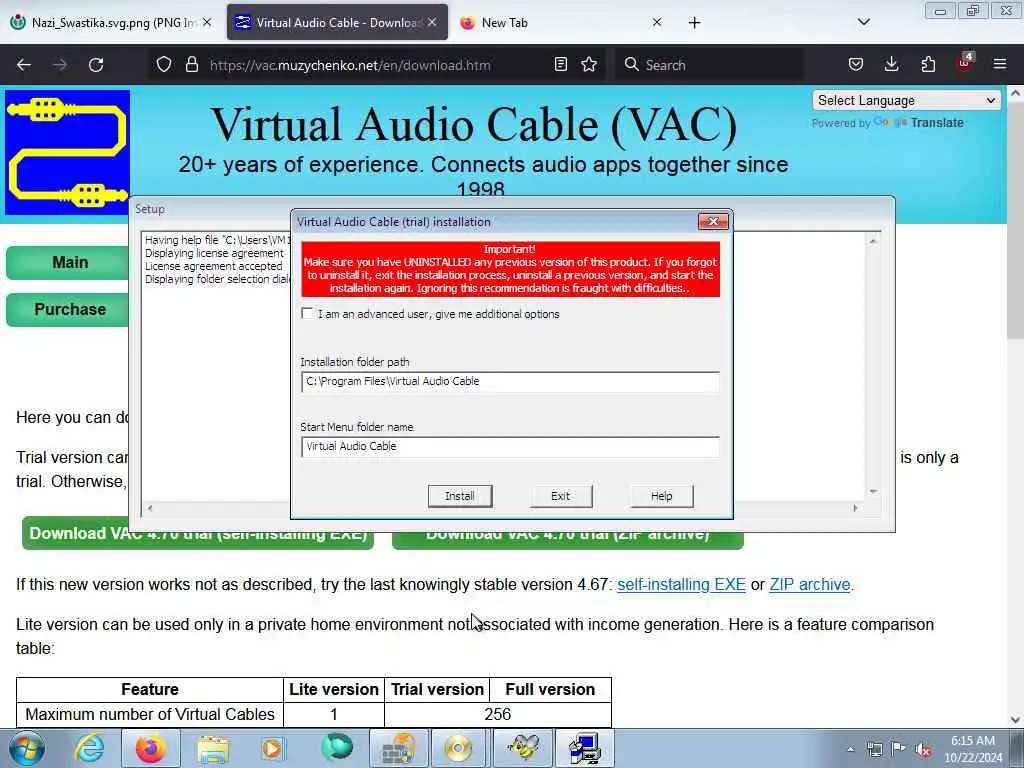
Task: Click 'License agreement accepted' log line
Action: [x=214, y=266]
